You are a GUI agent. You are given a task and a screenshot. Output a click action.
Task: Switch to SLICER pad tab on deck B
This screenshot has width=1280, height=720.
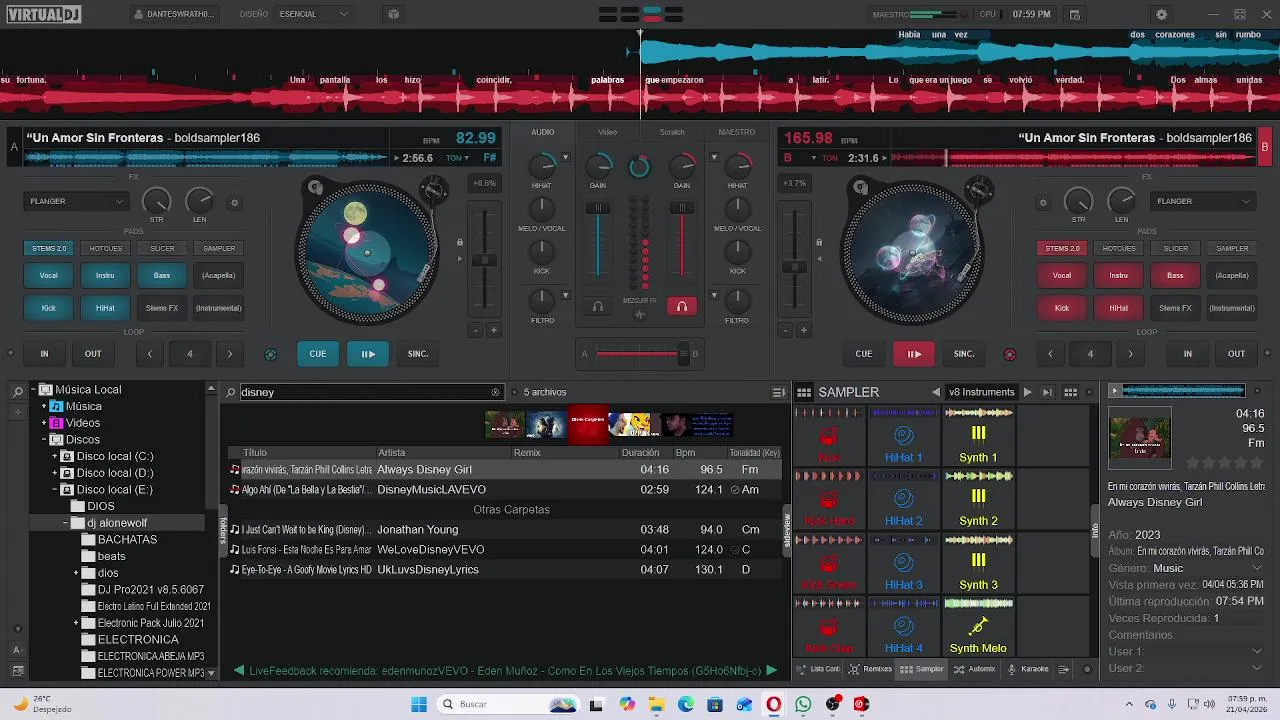pos(1175,248)
